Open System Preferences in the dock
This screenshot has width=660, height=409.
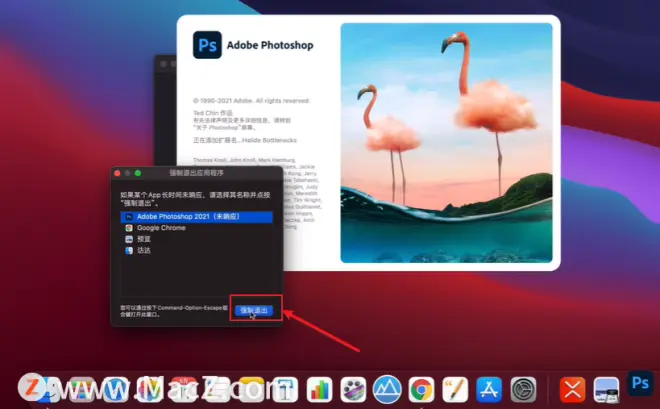coord(523,390)
